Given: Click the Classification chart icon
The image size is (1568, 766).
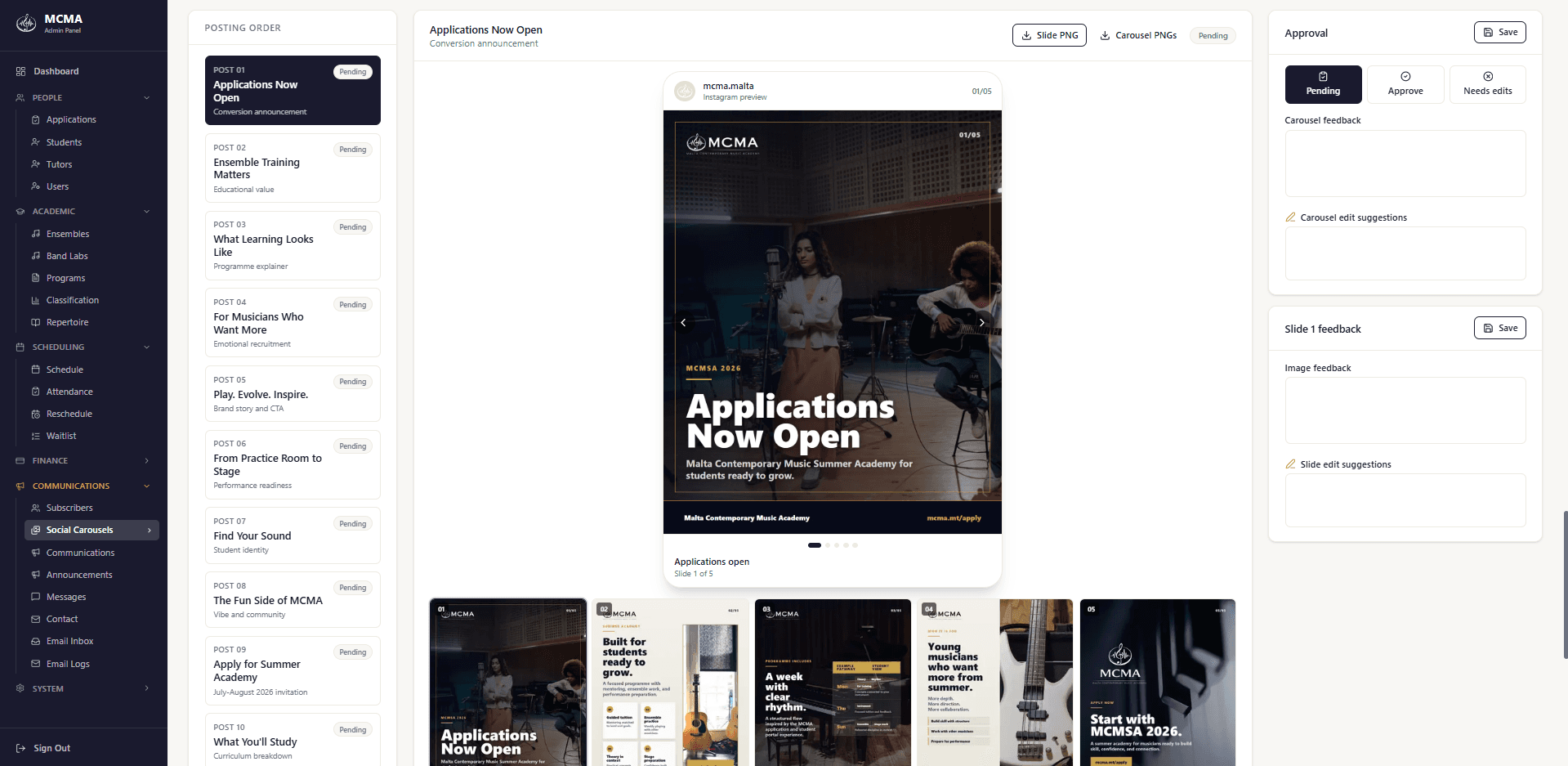Looking at the screenshot, I should click(x=35, y=300).
